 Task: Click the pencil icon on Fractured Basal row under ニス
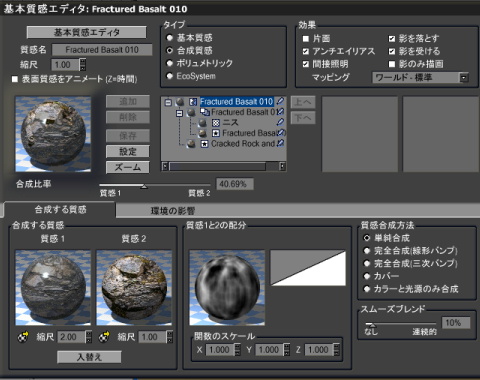click(x=281, y=133)
